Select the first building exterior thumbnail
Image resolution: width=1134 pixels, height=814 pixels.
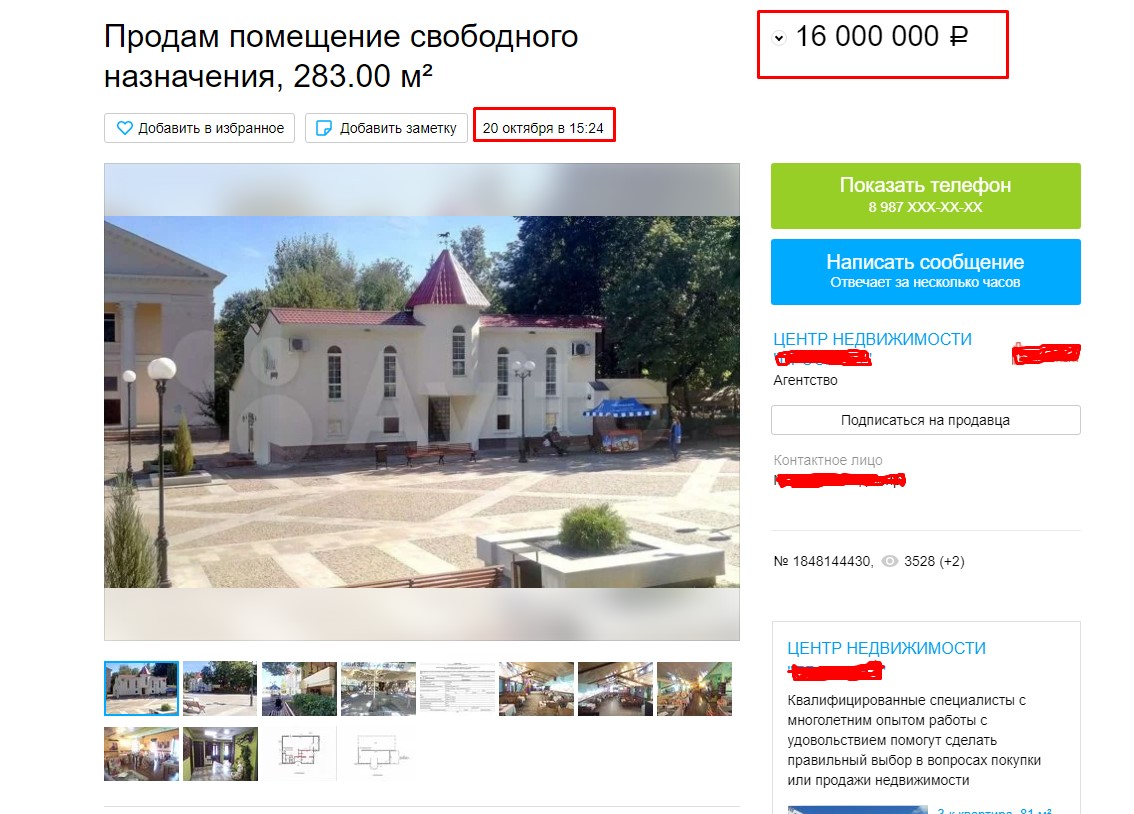(141, 688)
